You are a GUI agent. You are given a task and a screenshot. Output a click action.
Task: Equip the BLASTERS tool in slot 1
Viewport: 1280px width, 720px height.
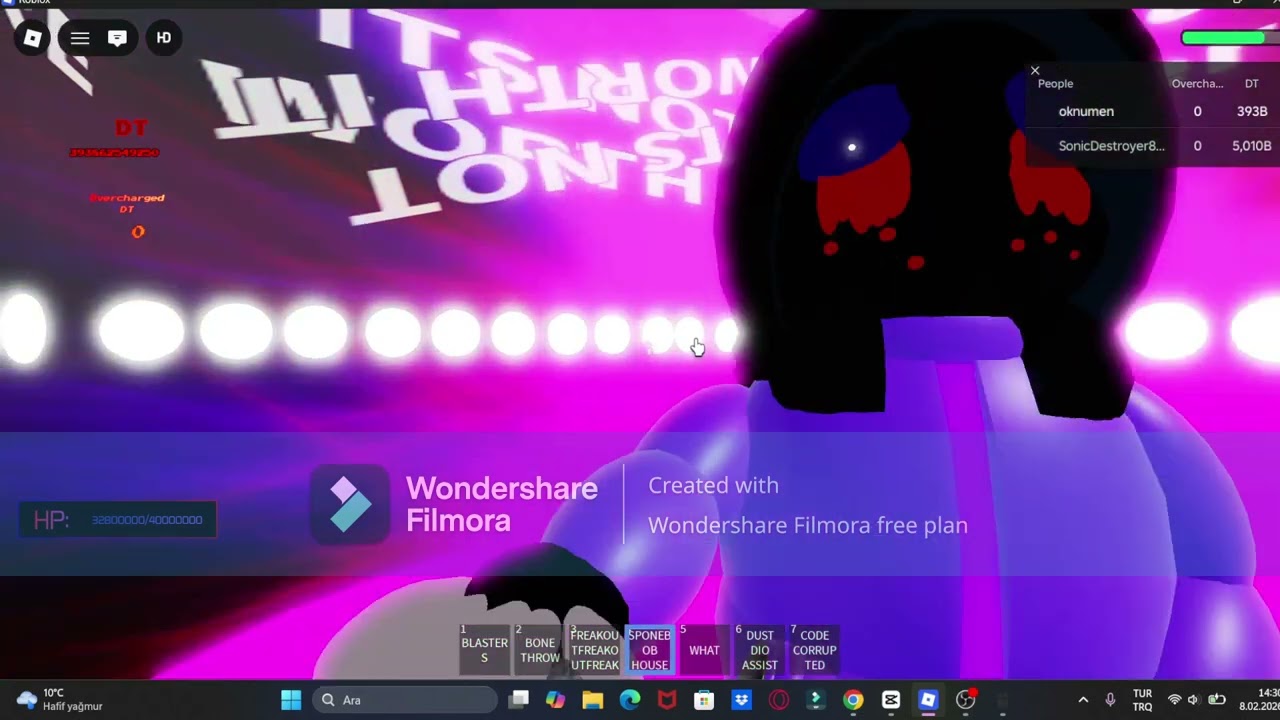(484, 650)
